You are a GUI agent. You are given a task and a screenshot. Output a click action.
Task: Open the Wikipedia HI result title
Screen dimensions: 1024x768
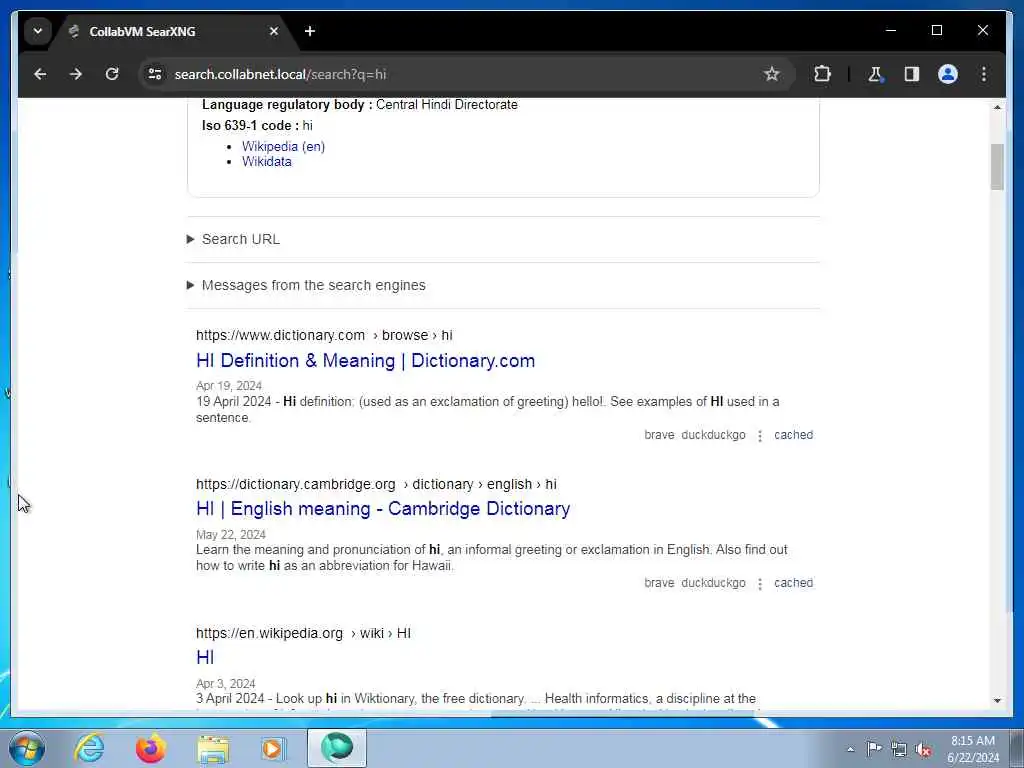[205, 658]
